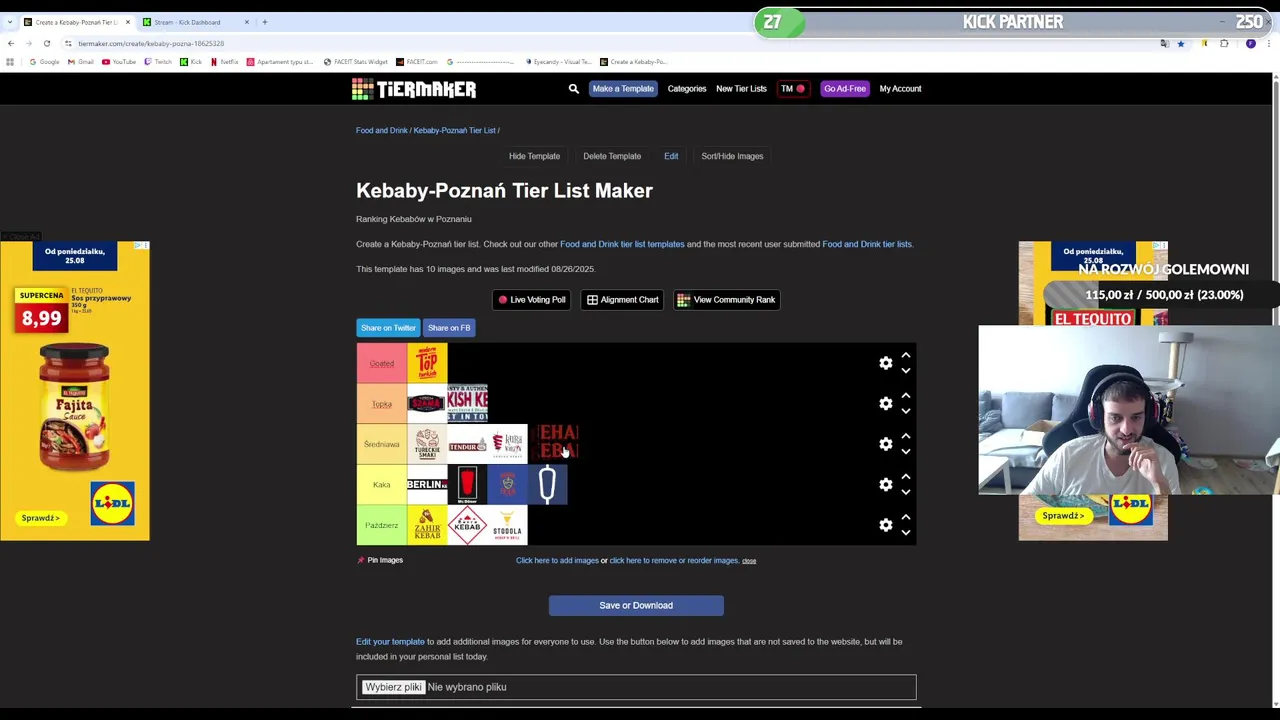Open a new browser tab with plus button
The height and width of the screenshot is (720, 1280).
pyautogui.click(x=265, y=22)
